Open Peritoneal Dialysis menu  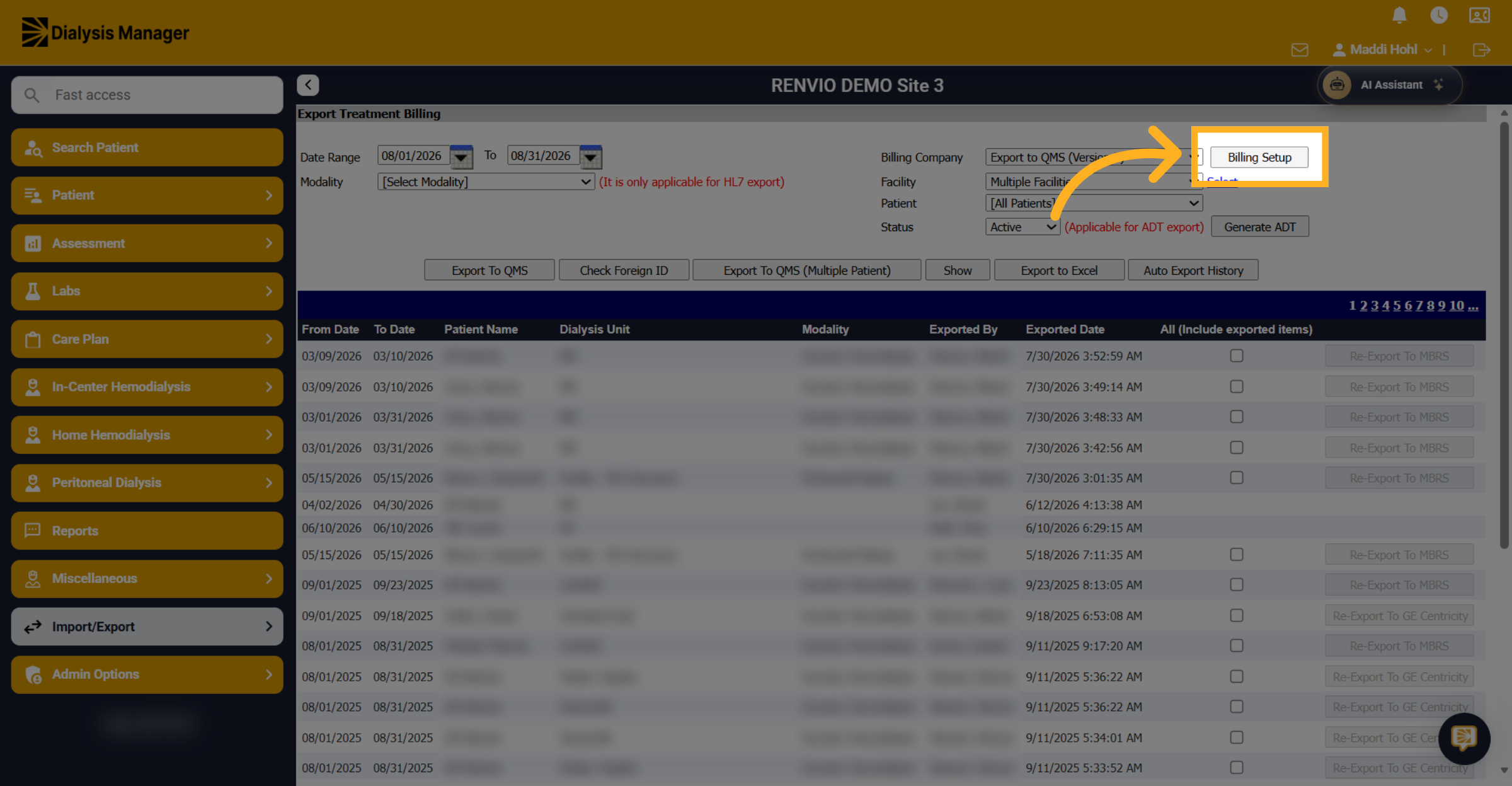coord(147,483)
